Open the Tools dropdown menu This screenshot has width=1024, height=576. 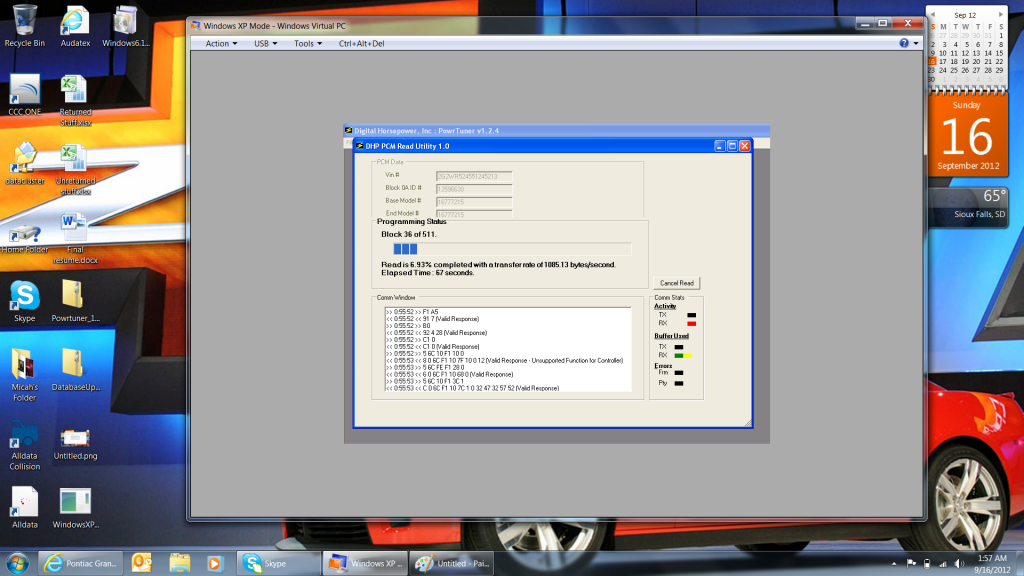[x=308, y=44]
